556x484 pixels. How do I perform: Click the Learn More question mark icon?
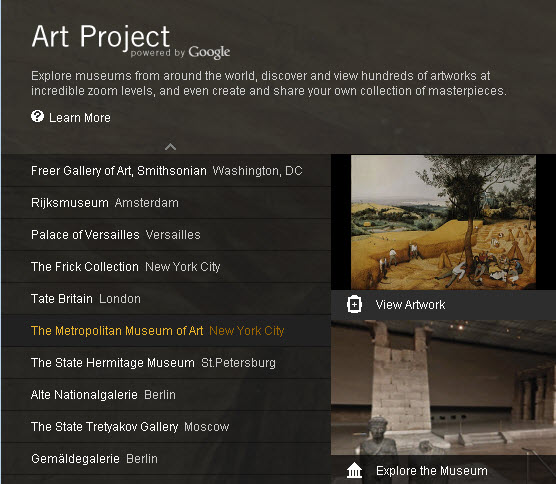[x=37, y=116]
